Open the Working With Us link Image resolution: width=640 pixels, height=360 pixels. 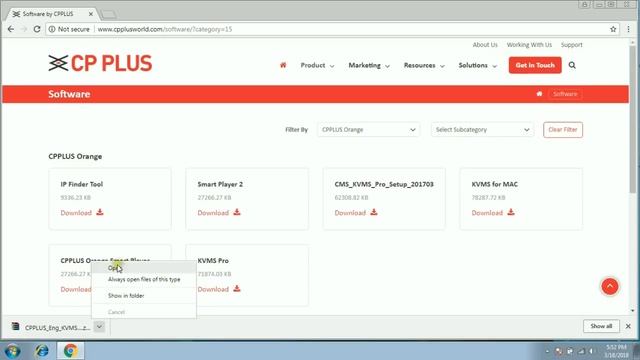point(529,45)
